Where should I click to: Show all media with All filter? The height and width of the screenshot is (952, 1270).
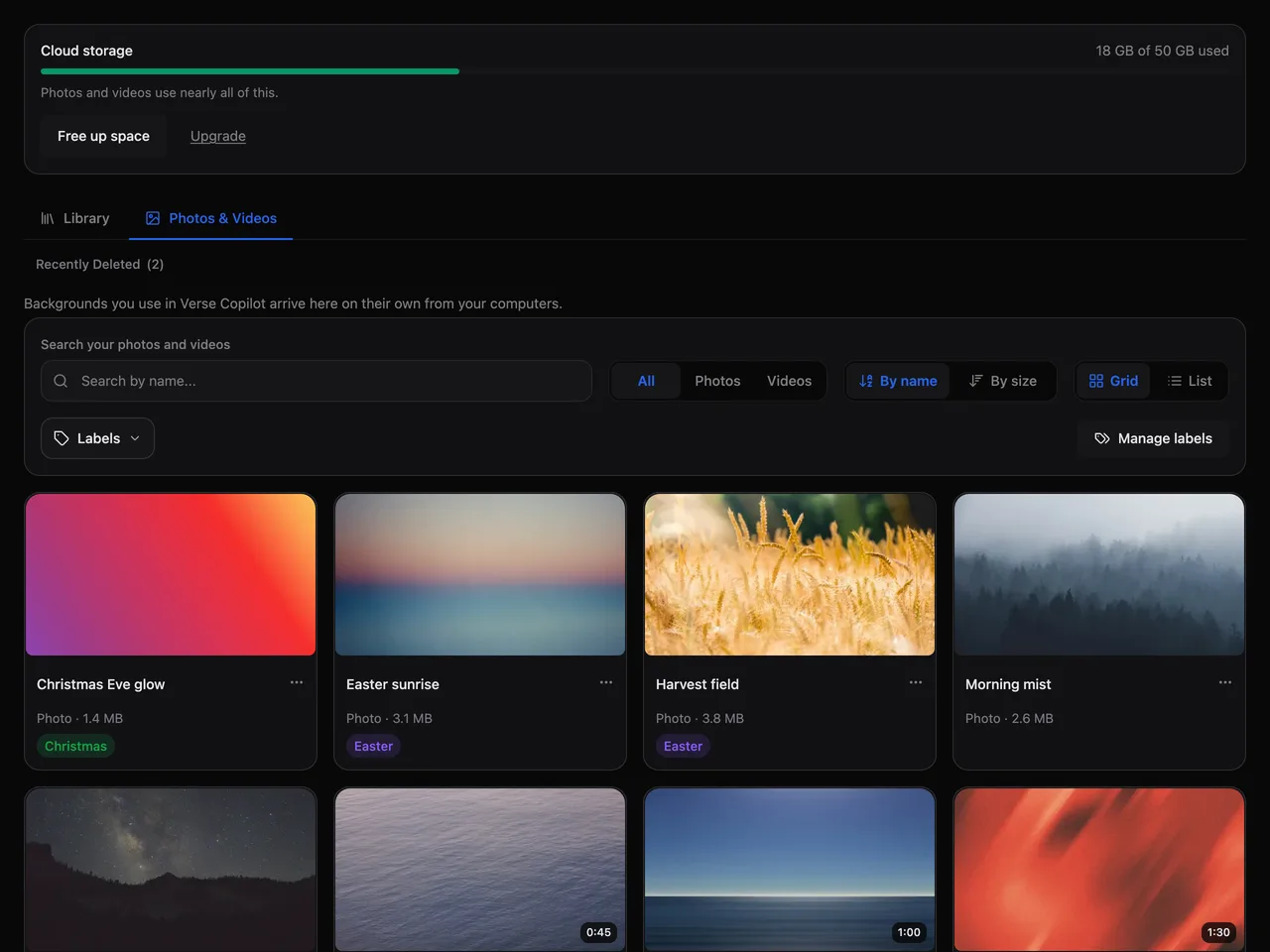click(x=646, y=381)
